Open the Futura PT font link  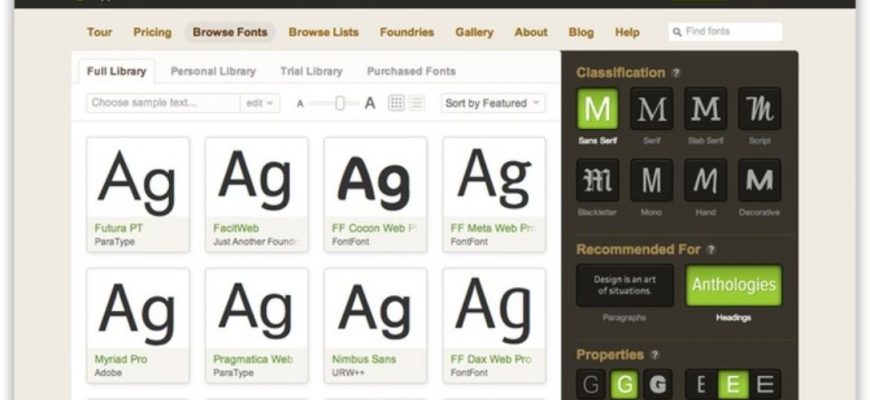tap(119, 228)
